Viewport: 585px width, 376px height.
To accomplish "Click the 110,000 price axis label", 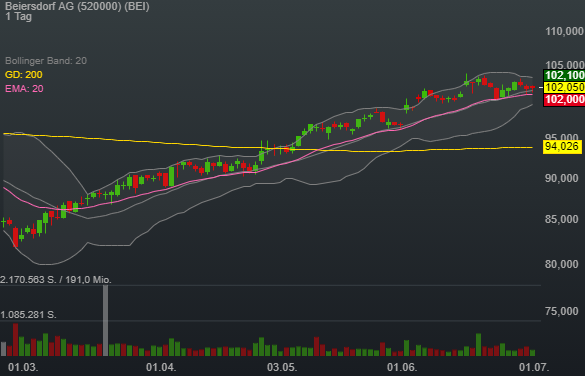I will 565,31.
